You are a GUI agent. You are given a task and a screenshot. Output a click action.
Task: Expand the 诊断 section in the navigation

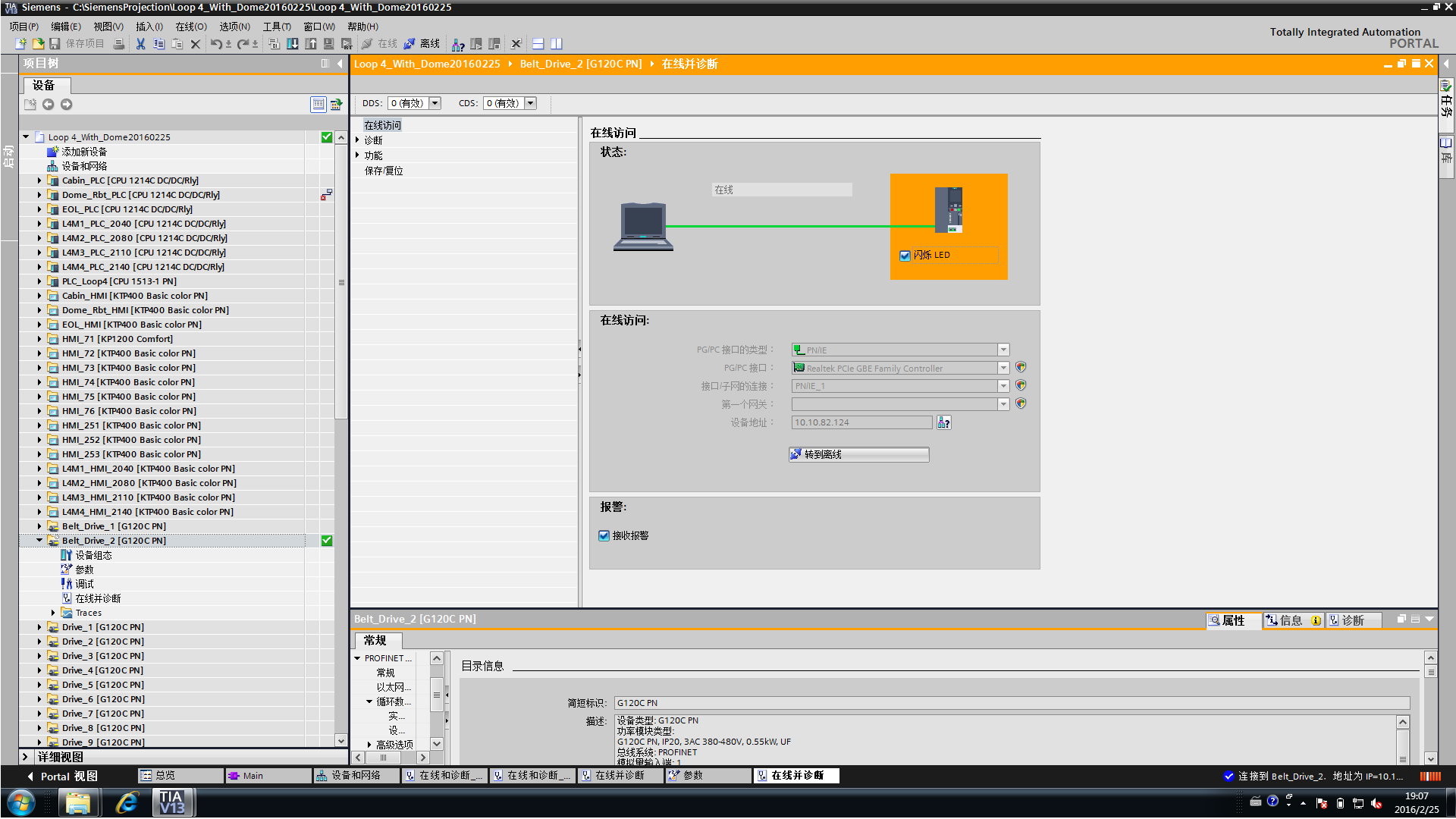point(357,140)
